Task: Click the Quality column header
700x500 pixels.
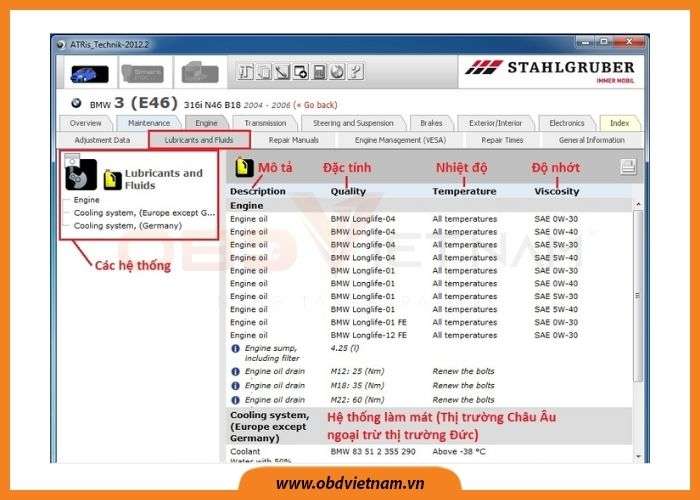Action: point(348,192)
